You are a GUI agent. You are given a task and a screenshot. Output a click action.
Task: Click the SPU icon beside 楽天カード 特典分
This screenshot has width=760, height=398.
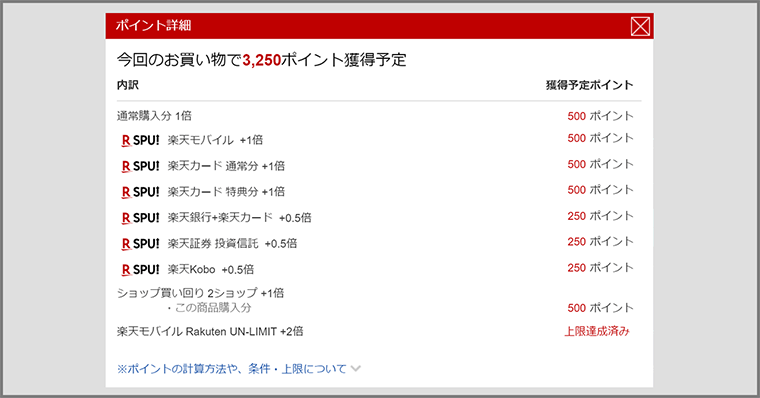pyautogui.click(x=140, y=192)
